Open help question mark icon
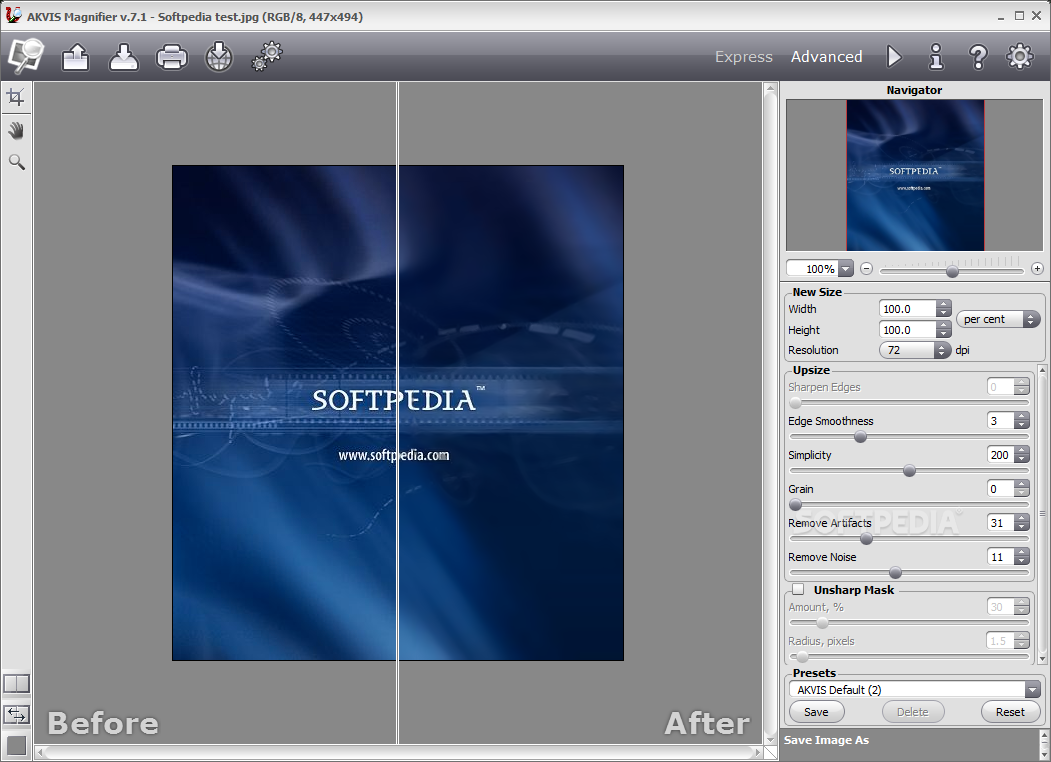The height and width of the screenshot is (762, 1051). (x=978, y=57)
